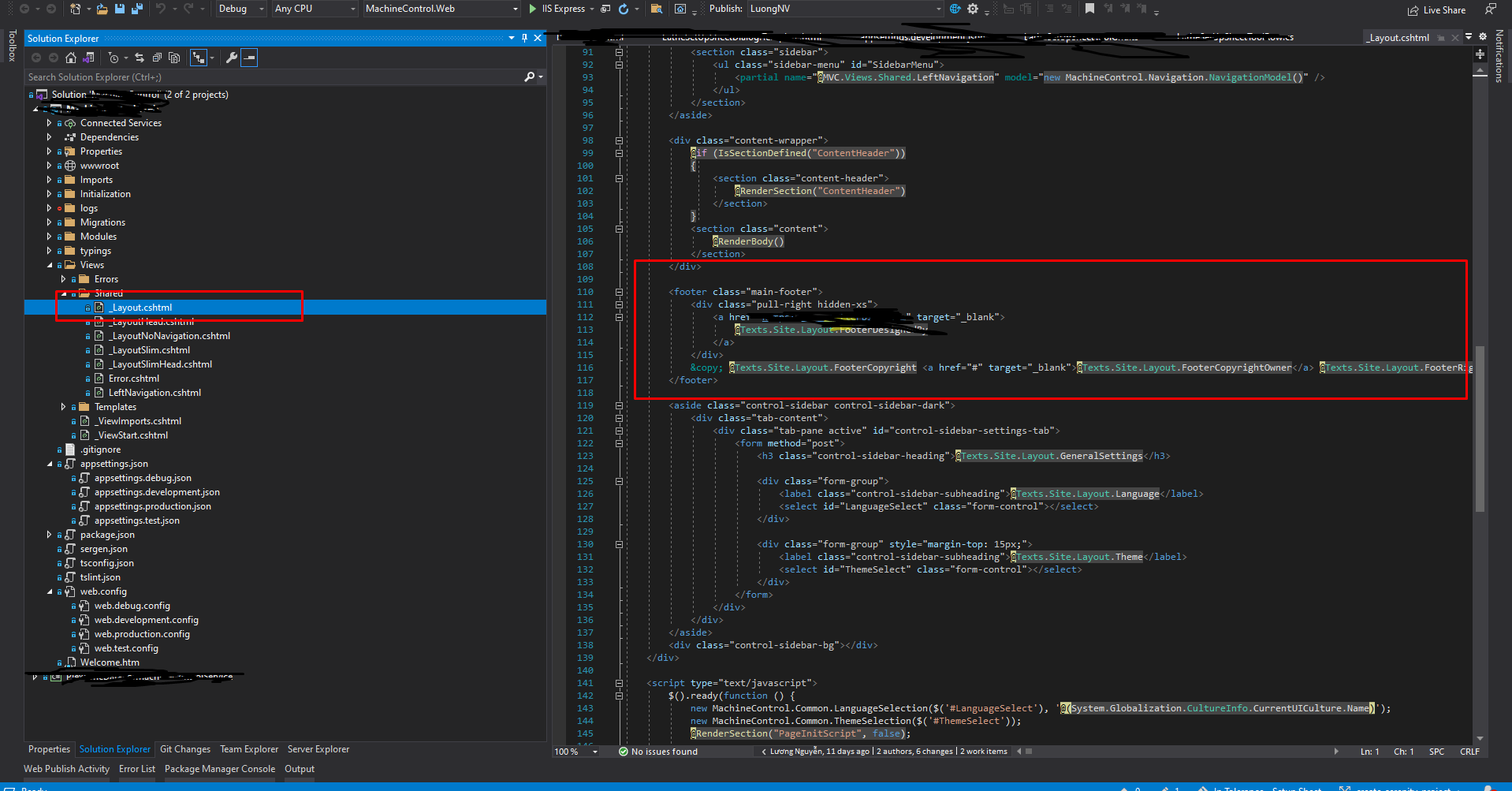Open publish settings gear icon

click(x=973, y=9)
